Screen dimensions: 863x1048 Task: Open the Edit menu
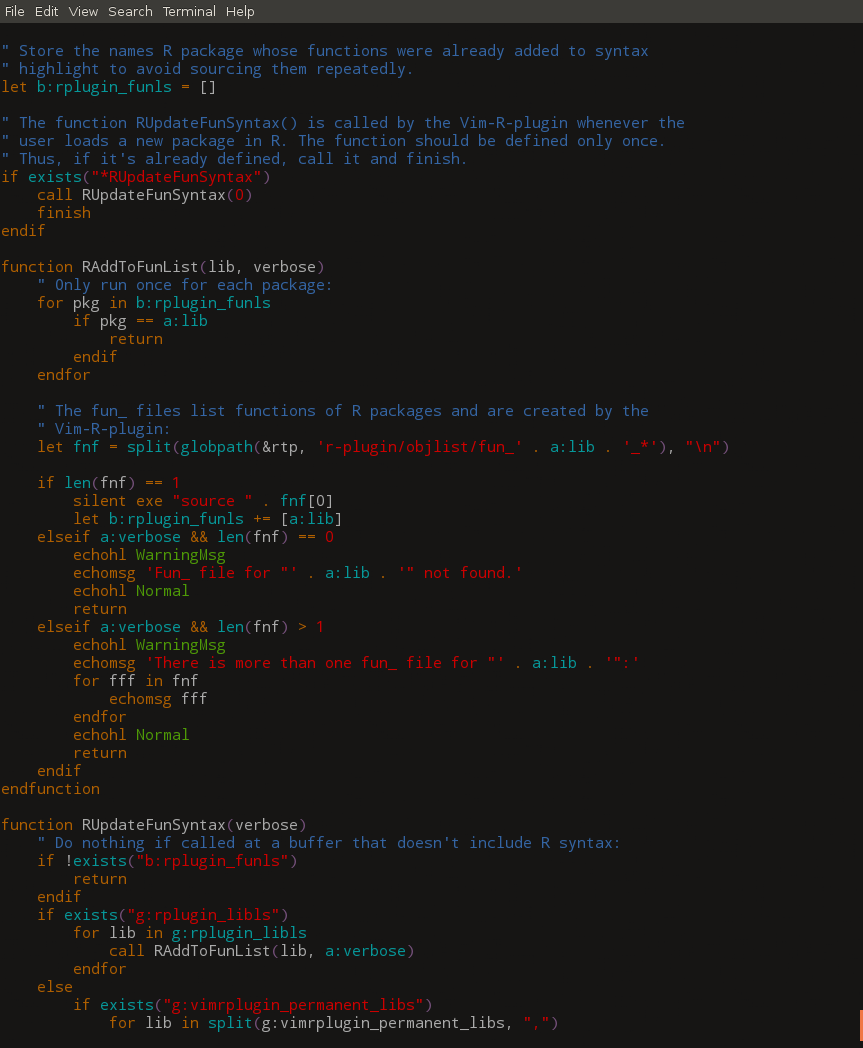point(46,11)
